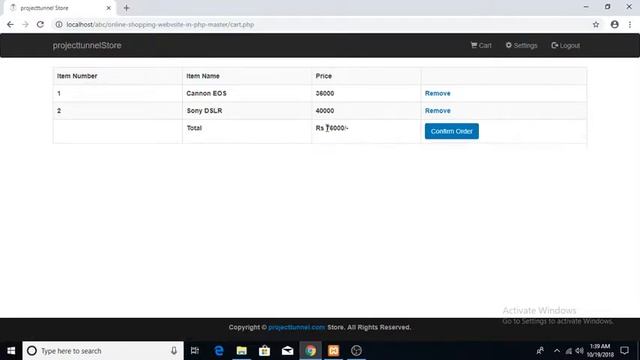Click the browser forward arrow
Viewport: 640px width, 360px height.
pyautogui.click(x=25, y=24)
